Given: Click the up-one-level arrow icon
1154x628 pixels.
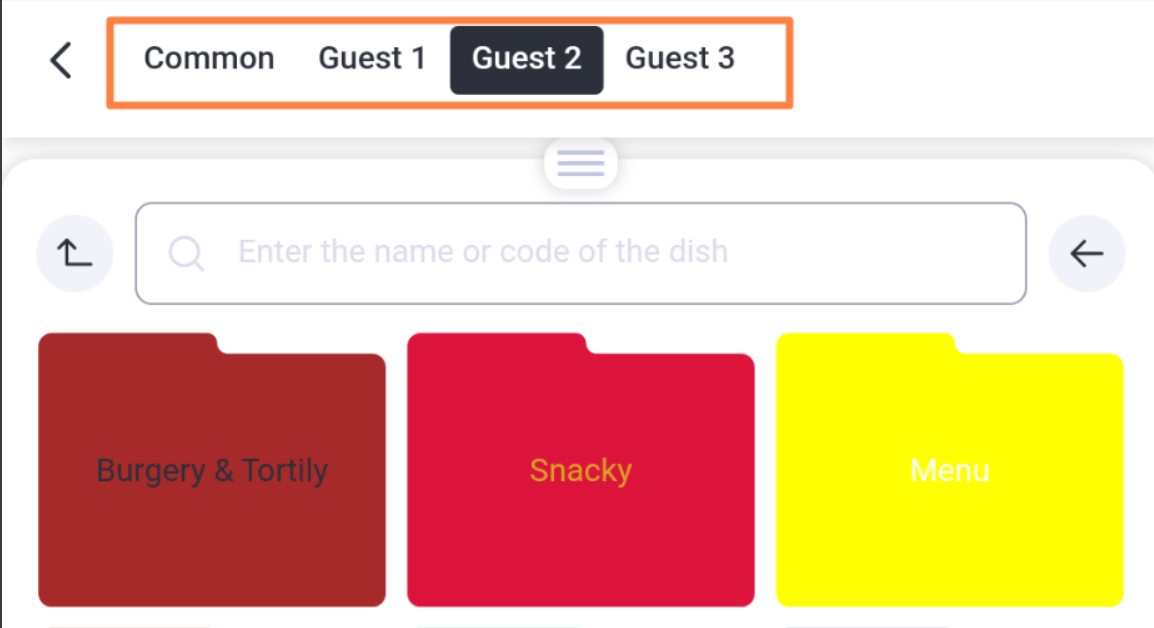Looking at the screenshot, I should [74, 253].
